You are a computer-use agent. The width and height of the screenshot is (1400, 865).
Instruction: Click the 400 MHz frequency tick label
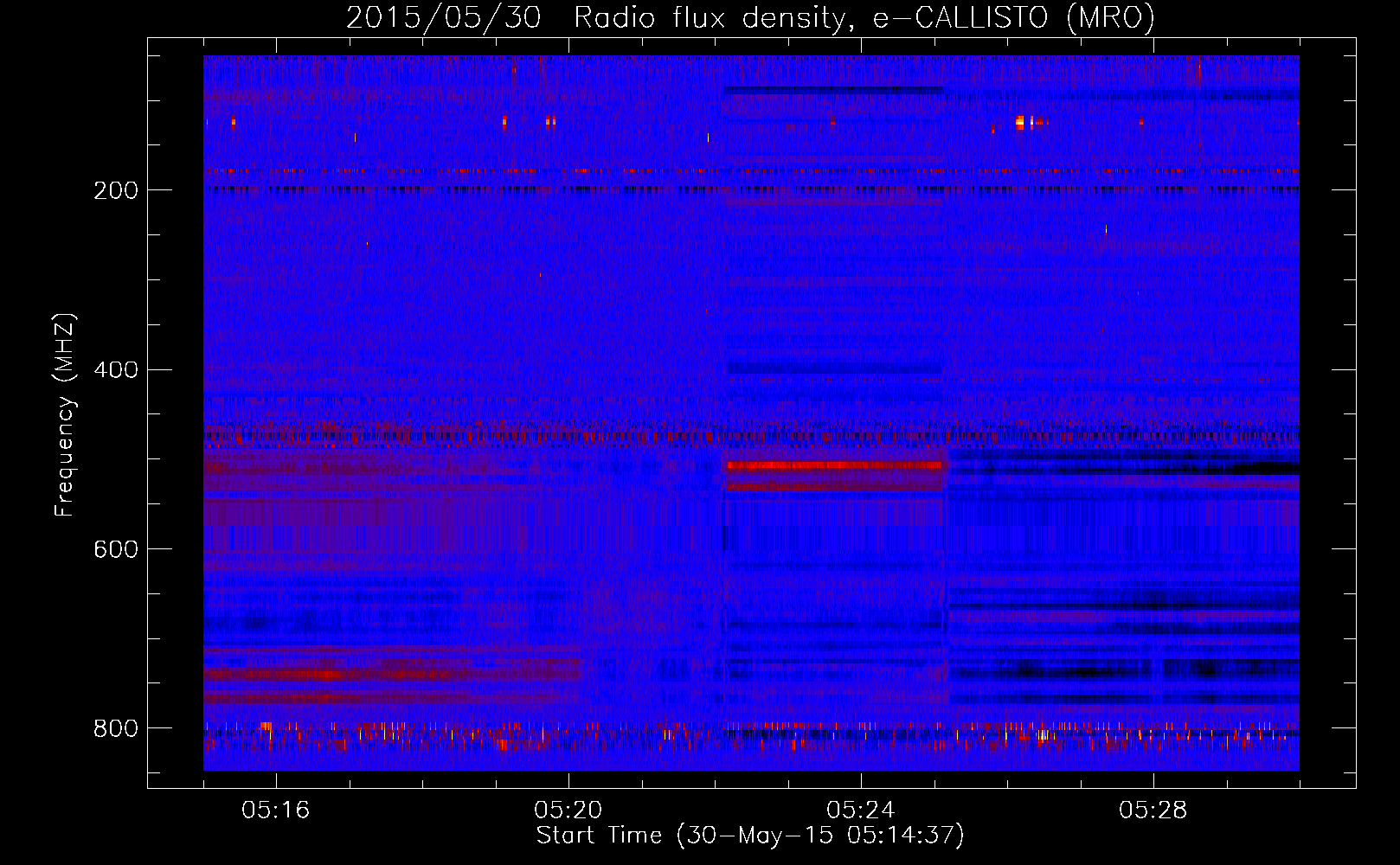click(x=116, y=370)
